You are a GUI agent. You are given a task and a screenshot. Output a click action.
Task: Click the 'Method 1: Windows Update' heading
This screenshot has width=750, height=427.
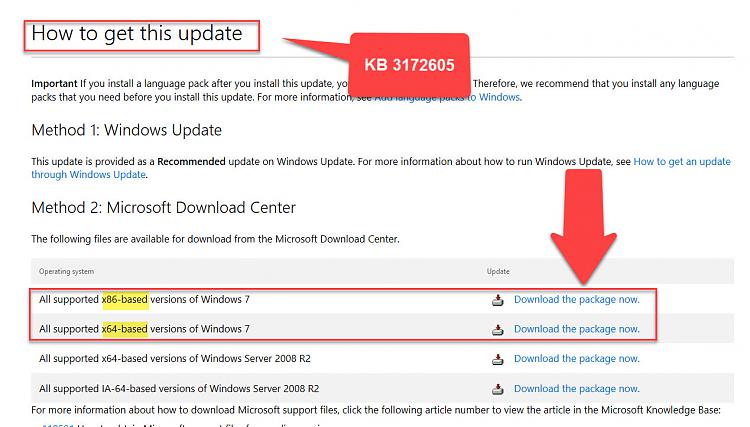pos(127,130)
